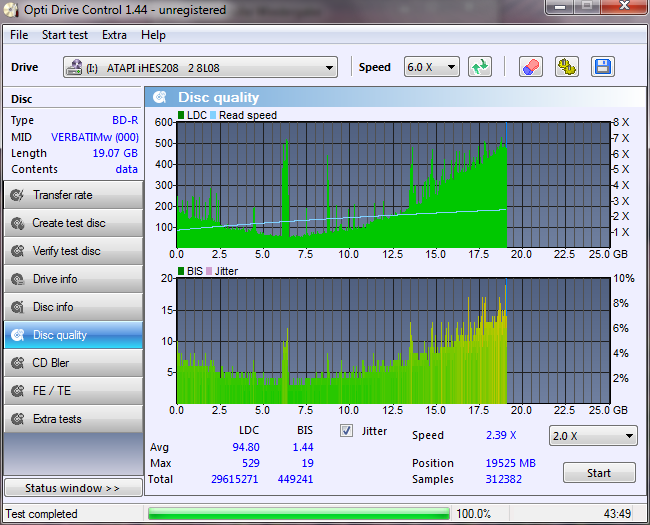Click the BIS / Jitter graph

(394, 341)
